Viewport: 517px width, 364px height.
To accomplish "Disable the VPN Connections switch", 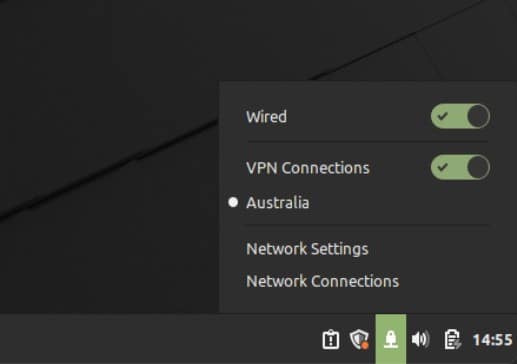I will [460, 167].
